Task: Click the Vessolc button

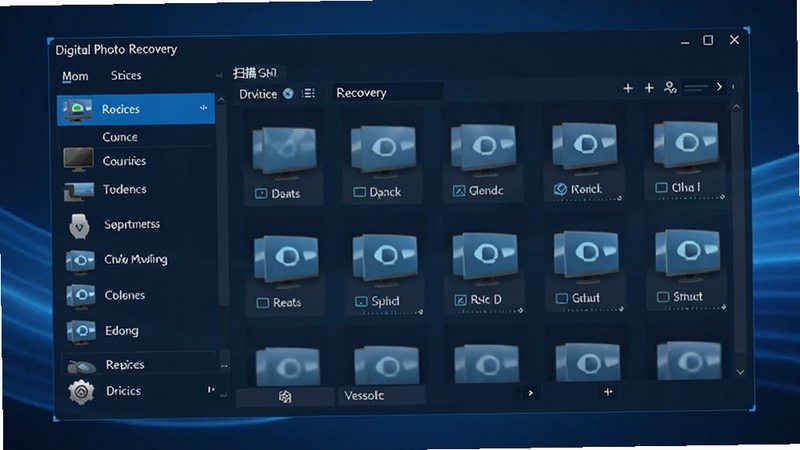Action: click(x=381, y=395)
